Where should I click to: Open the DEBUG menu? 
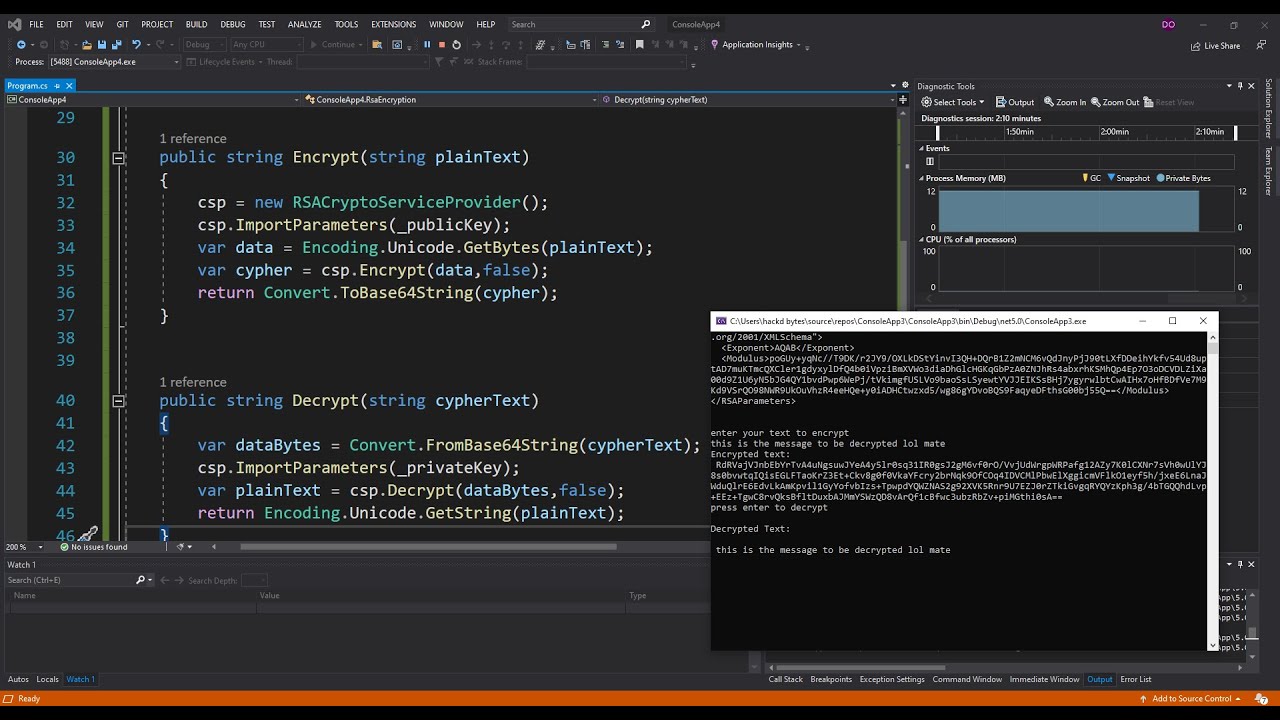232,24
